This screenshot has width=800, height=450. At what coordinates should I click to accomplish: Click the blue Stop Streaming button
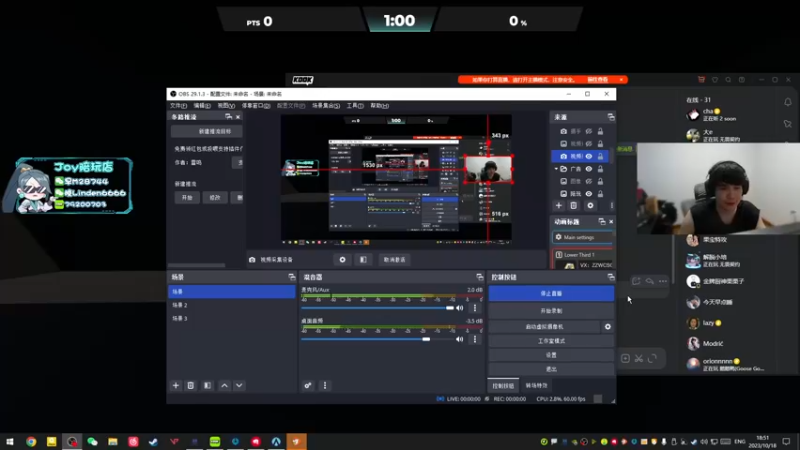[x=551, y=293]
